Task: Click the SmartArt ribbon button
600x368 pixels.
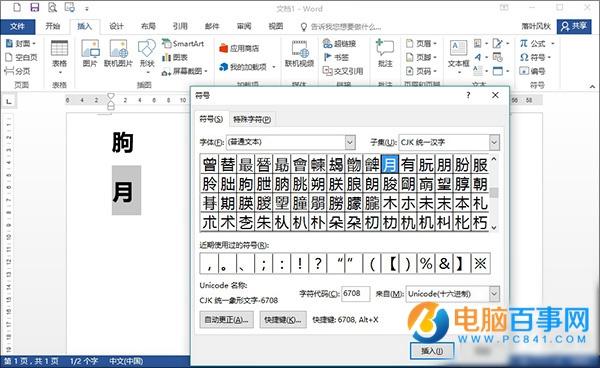Action: [x=183, y=43]
